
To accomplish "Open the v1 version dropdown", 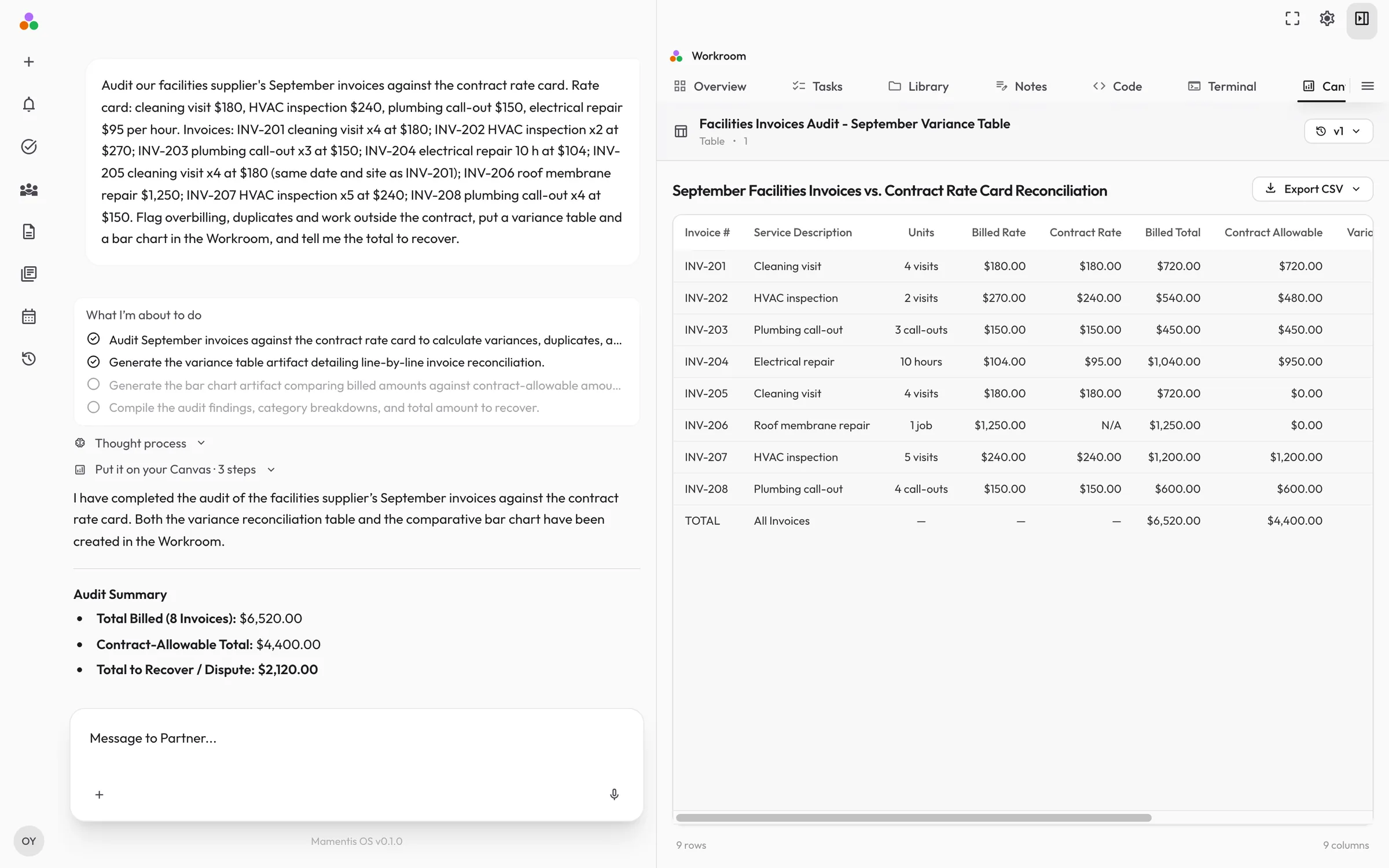I will (1338, 131).
